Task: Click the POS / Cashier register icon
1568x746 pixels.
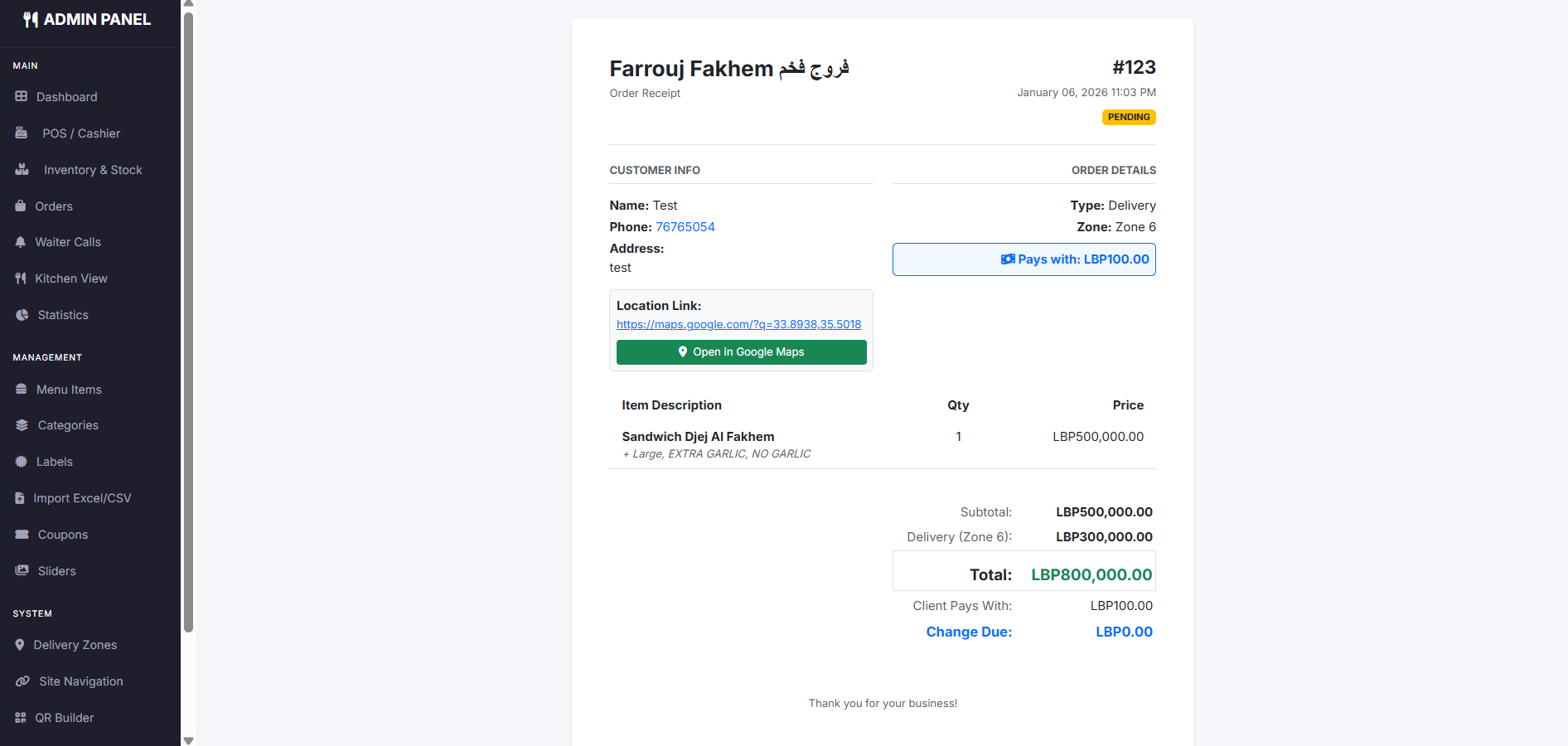Action: click(x=22, y=133)
